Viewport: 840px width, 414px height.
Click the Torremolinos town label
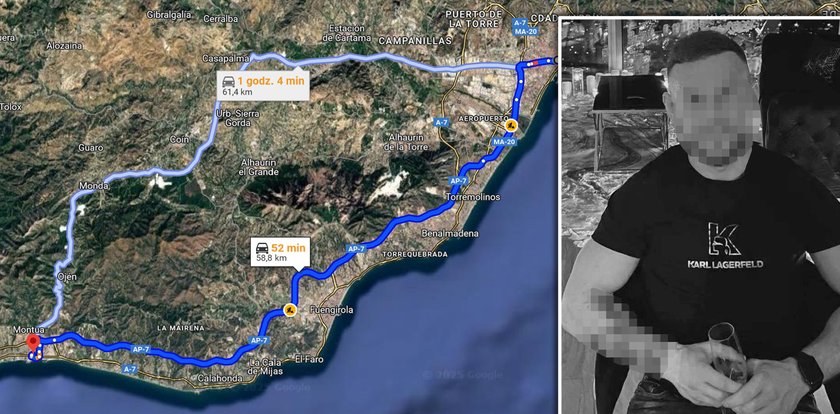tap(474, 197)
